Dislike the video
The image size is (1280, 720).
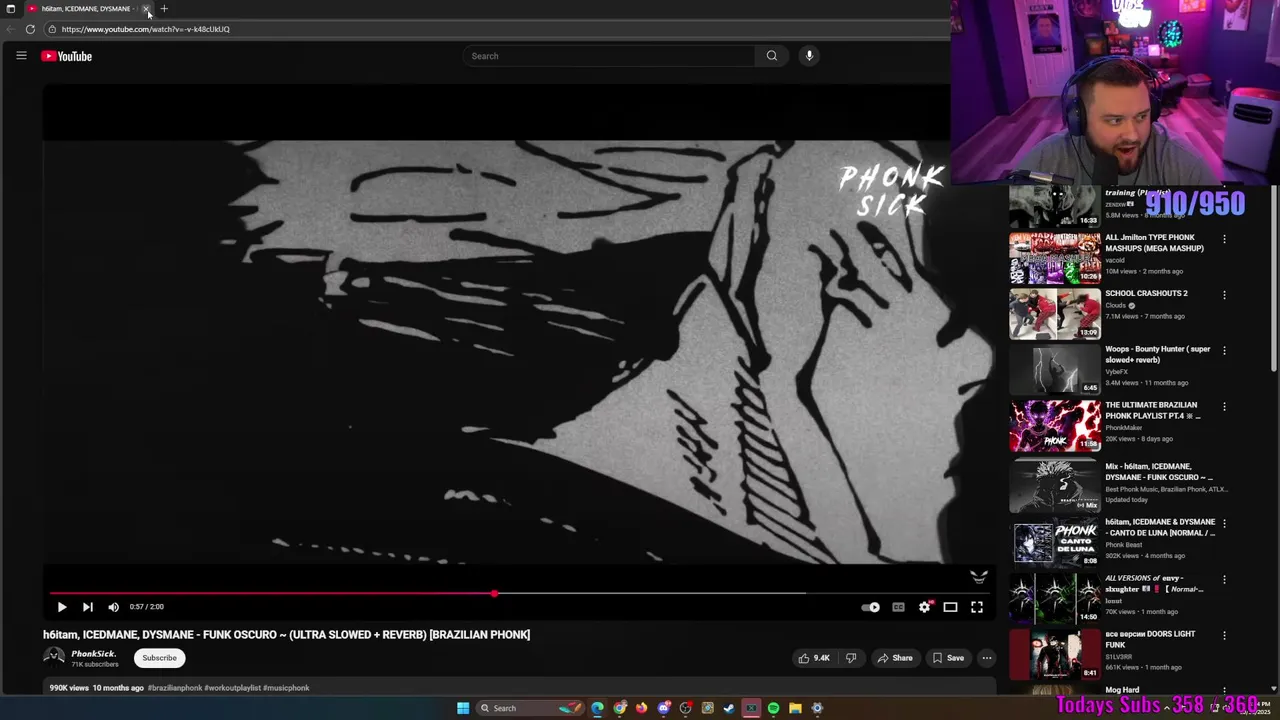point(851,658)
